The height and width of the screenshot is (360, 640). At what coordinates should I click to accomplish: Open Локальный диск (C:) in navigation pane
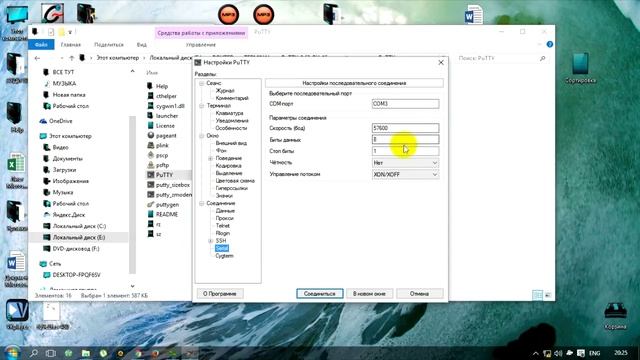pos(79,226)
